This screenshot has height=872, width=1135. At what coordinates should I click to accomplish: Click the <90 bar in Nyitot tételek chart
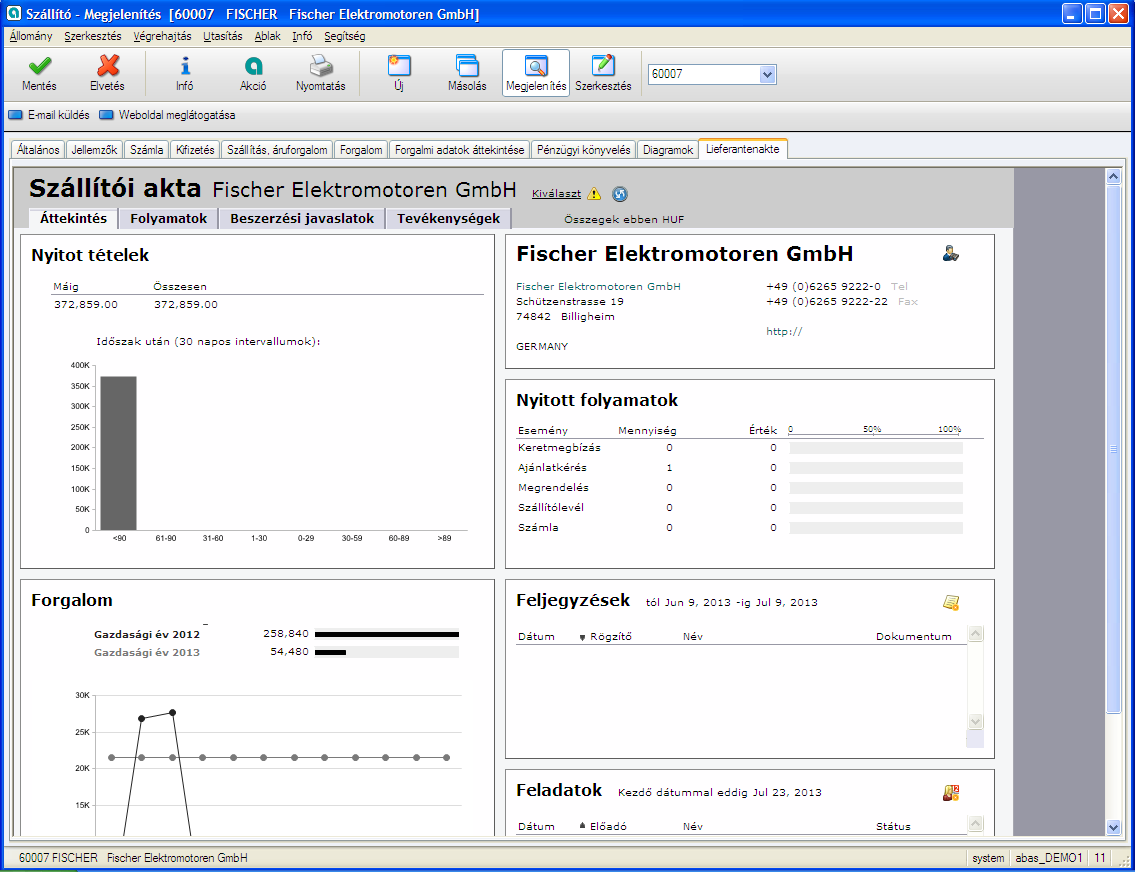119,453
